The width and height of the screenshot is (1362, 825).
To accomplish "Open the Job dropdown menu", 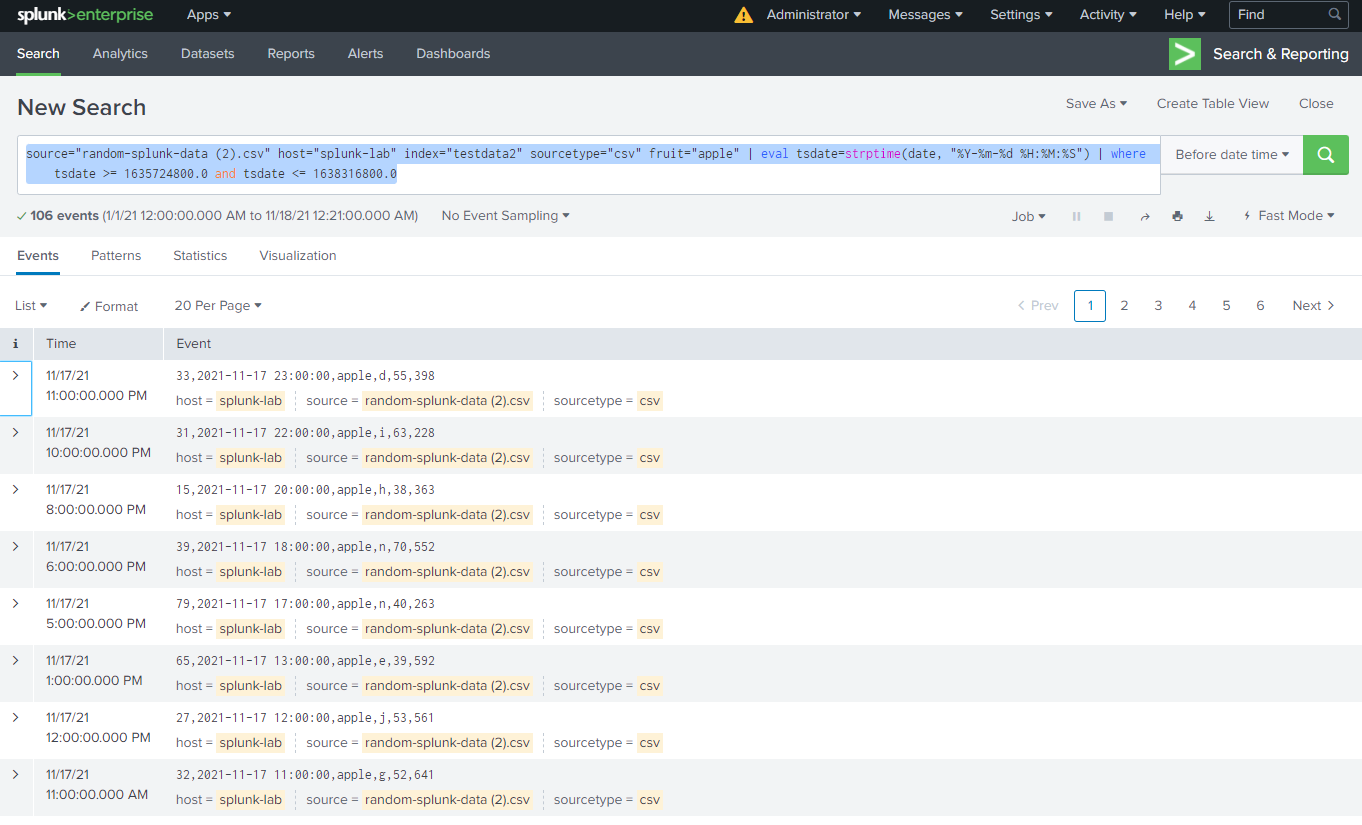I will [x=1029, y=216].
